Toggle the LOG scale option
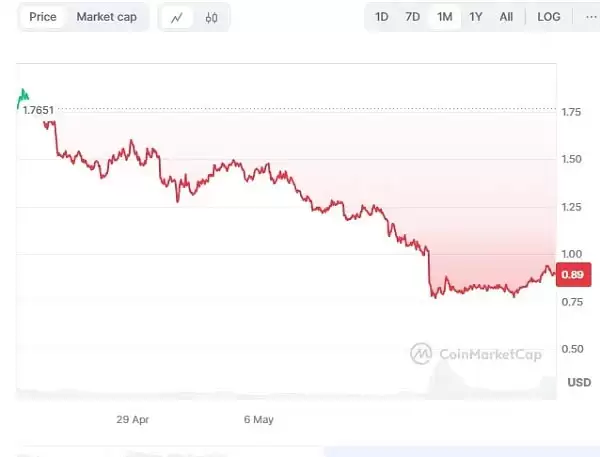Screen dimensions: 600x457 point(548,17)
